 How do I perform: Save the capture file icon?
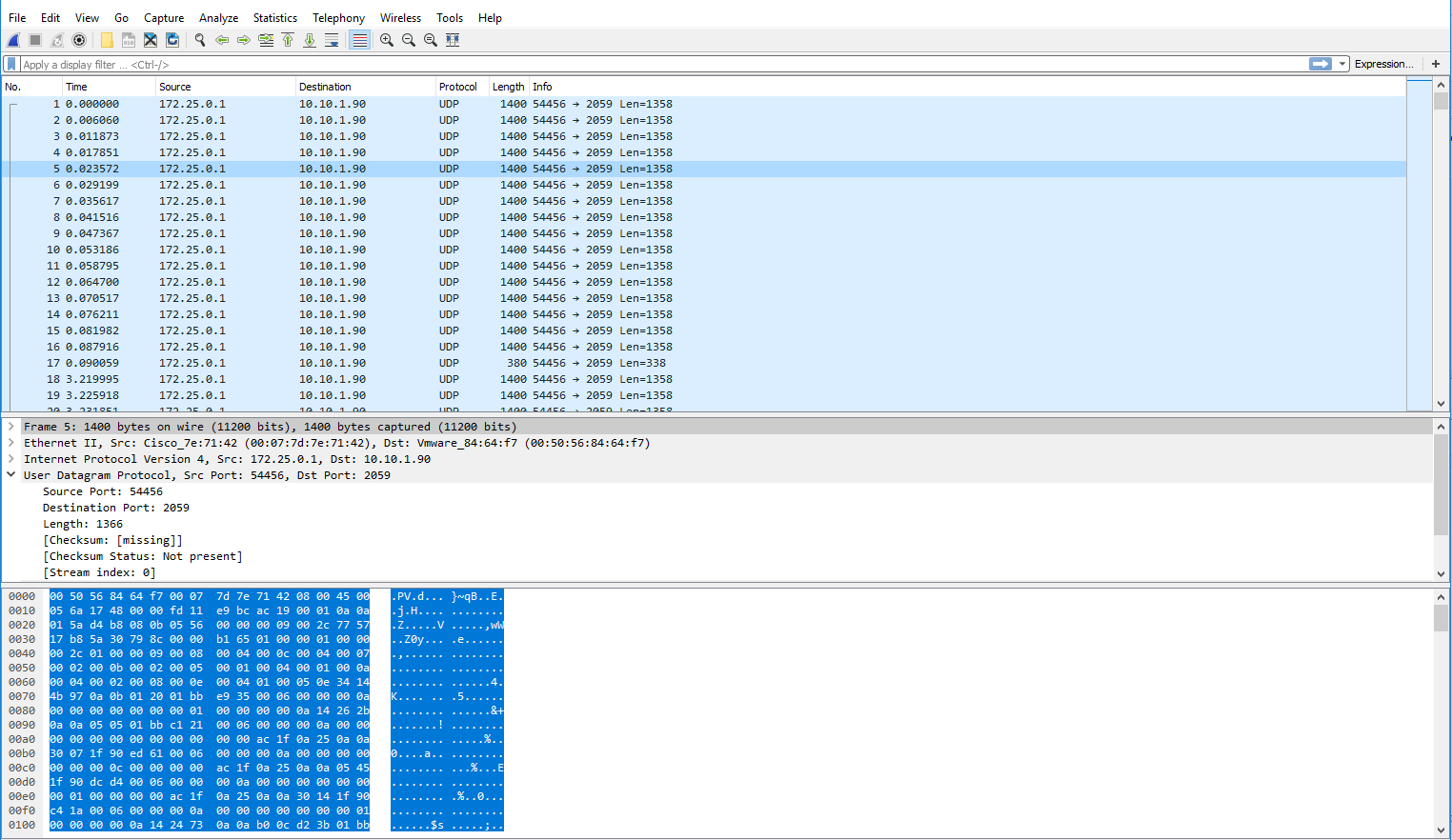(x=129, y=40)
